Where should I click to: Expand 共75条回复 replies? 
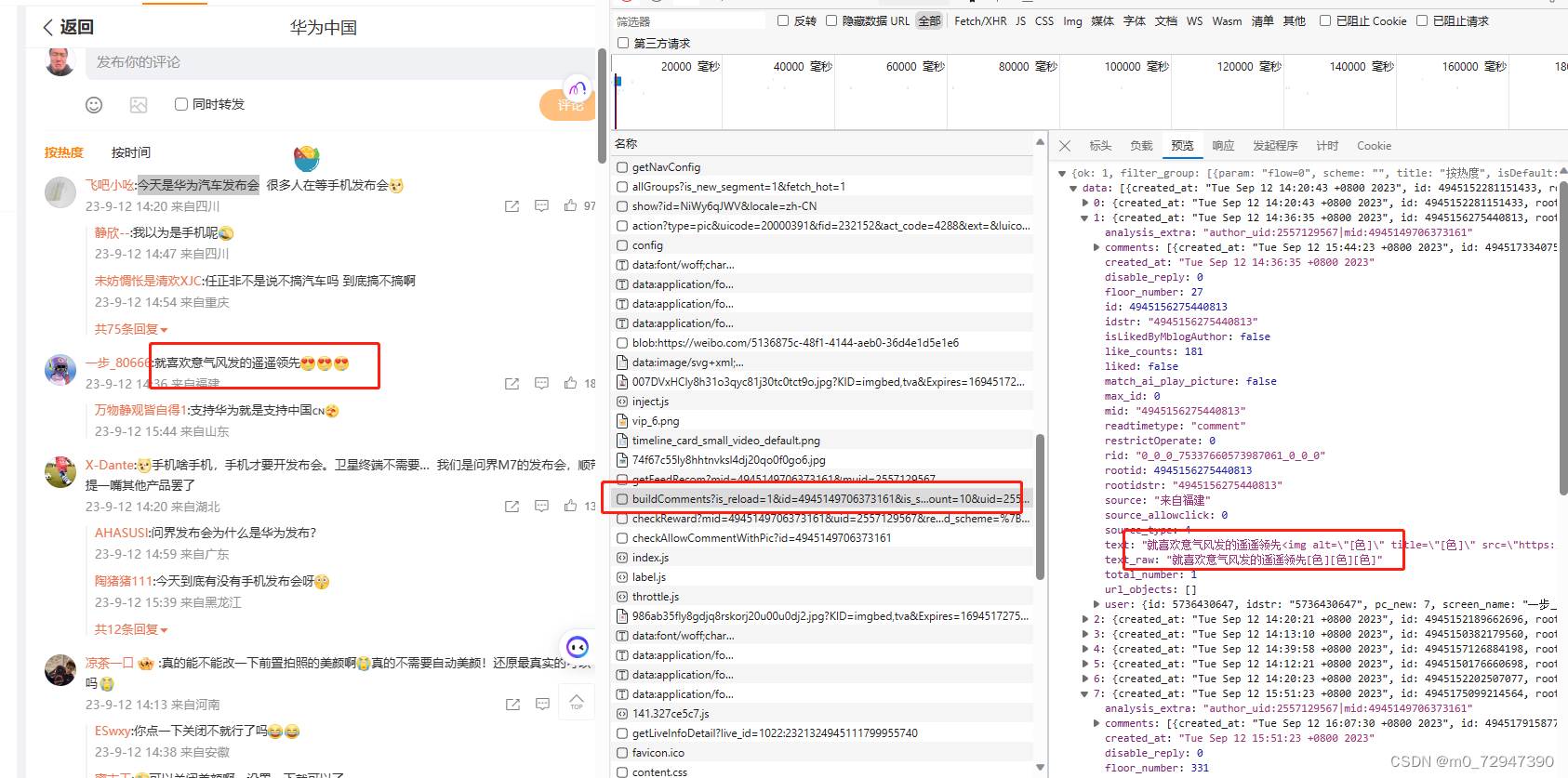pos(131,329)
